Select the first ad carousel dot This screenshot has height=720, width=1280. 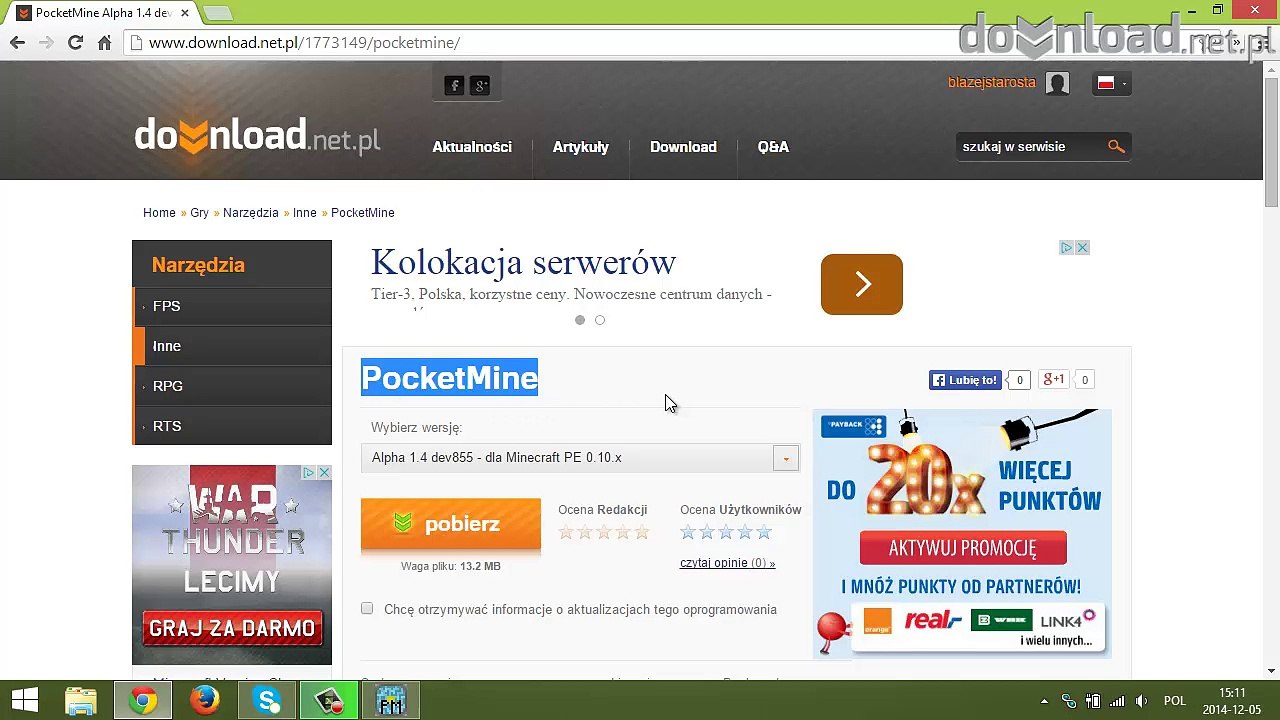(580, 320)
